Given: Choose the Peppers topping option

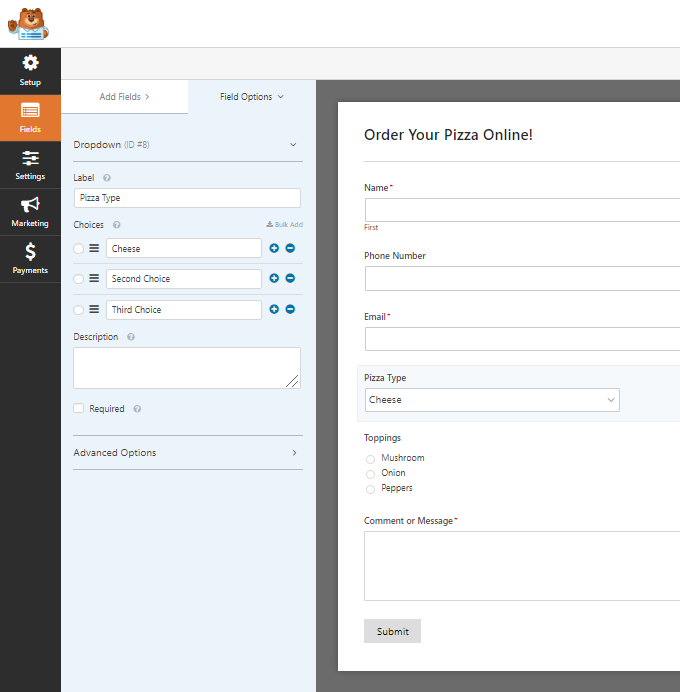Looking at the screenshot, I should (371, 489).
